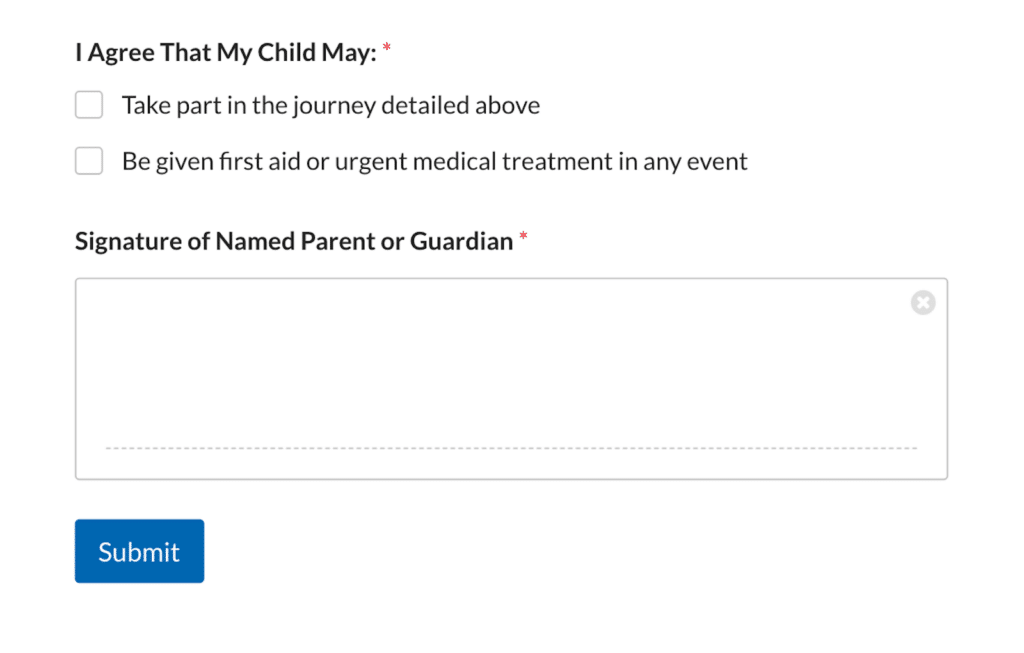
Task: Click the left end of the dashed signature line
Action: point(110,448)
